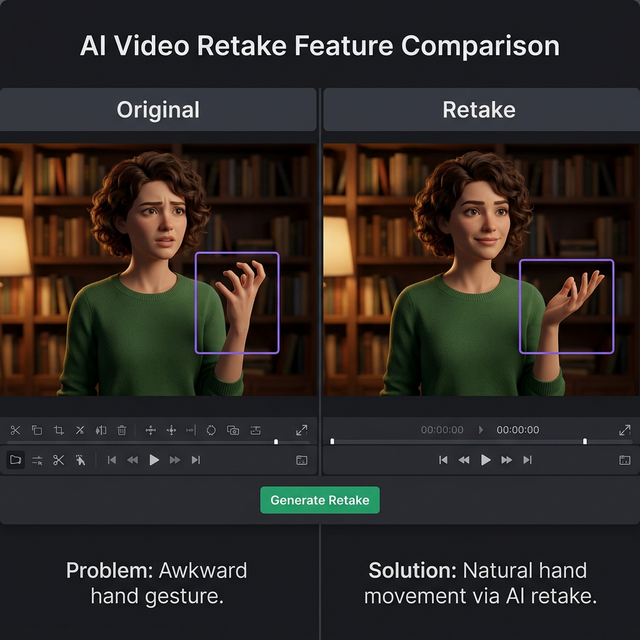Click the Retake timecode 00:00:00 display
The image size is (640, 640).
[x=518, y=430]
